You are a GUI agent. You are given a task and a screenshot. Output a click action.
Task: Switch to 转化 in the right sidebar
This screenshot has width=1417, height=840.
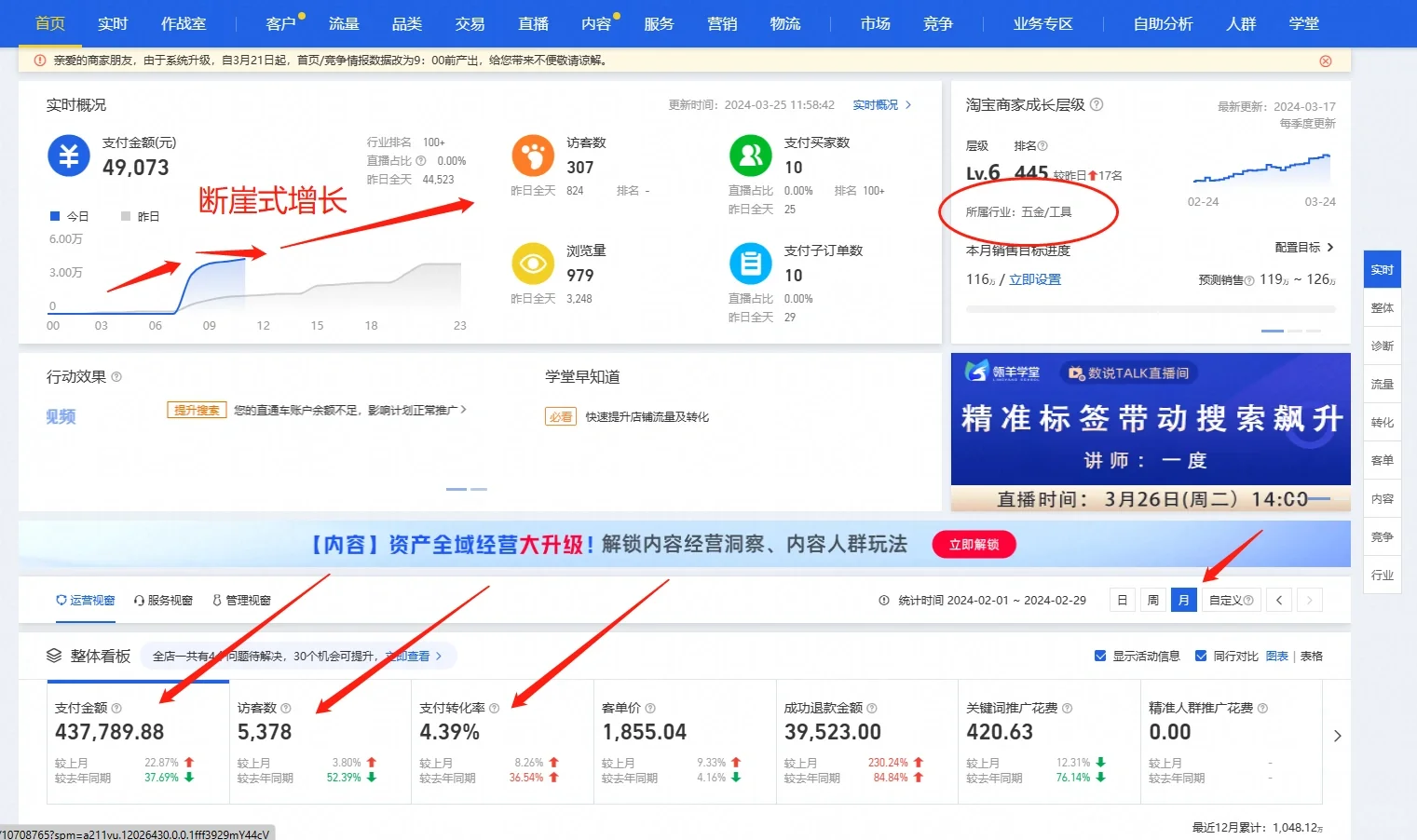click(x=1383, y=421)
